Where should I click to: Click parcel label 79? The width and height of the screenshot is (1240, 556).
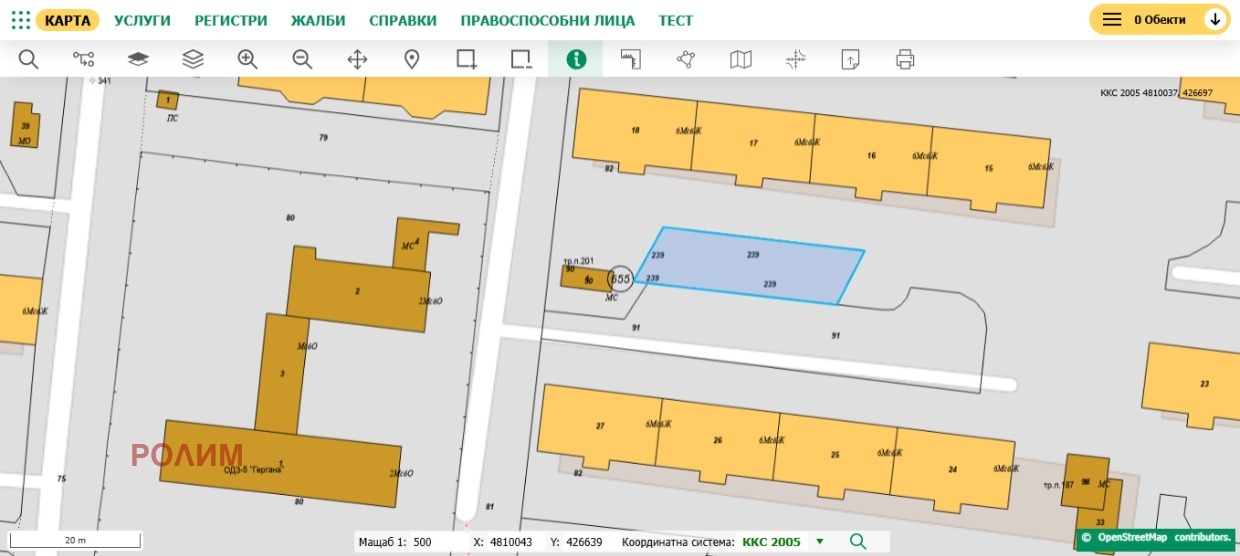pyautogui.click(x=323, y=137)
